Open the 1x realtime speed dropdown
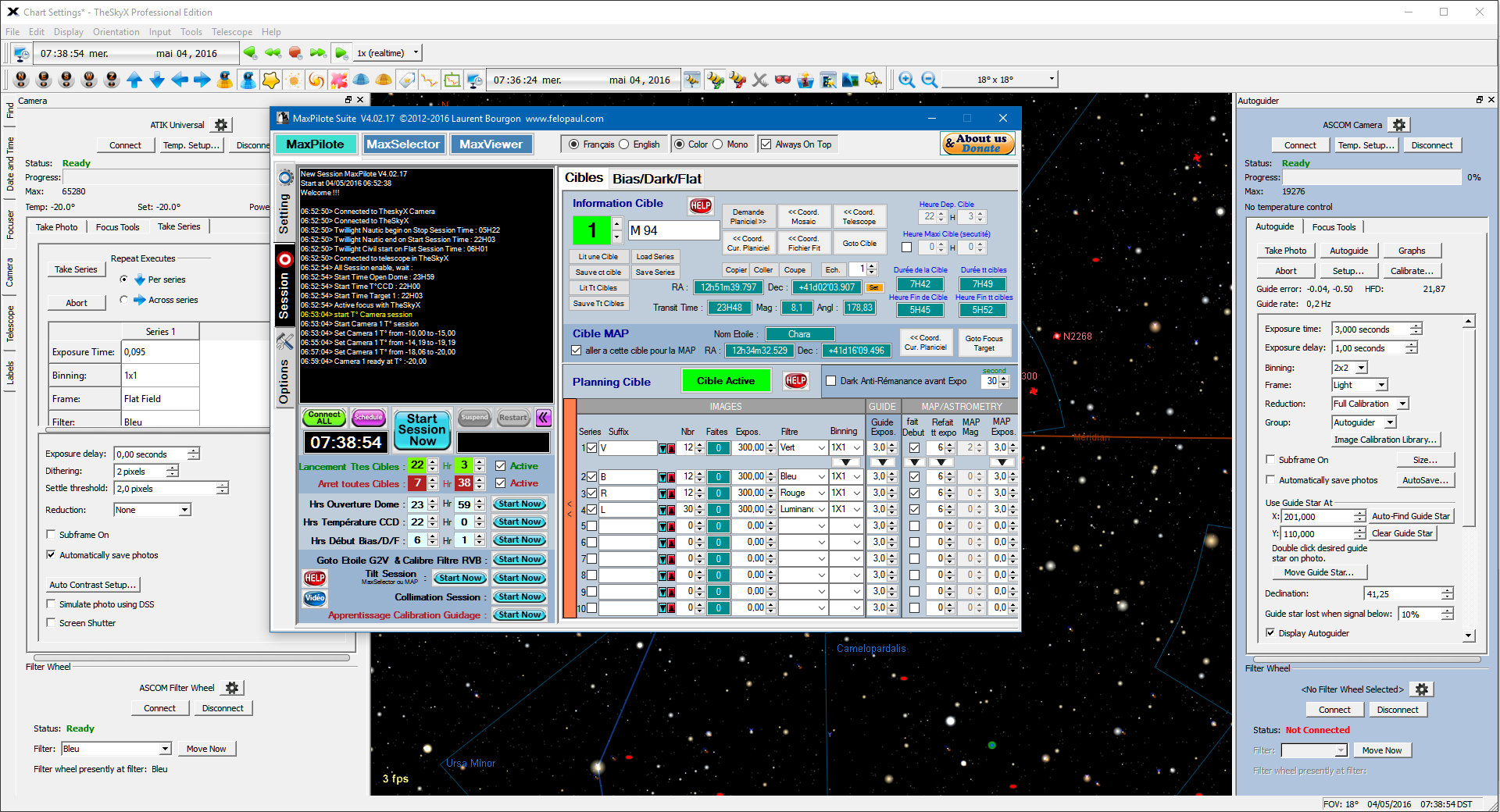Viewport: 1500px width, 812px height. tap(413, 52)
